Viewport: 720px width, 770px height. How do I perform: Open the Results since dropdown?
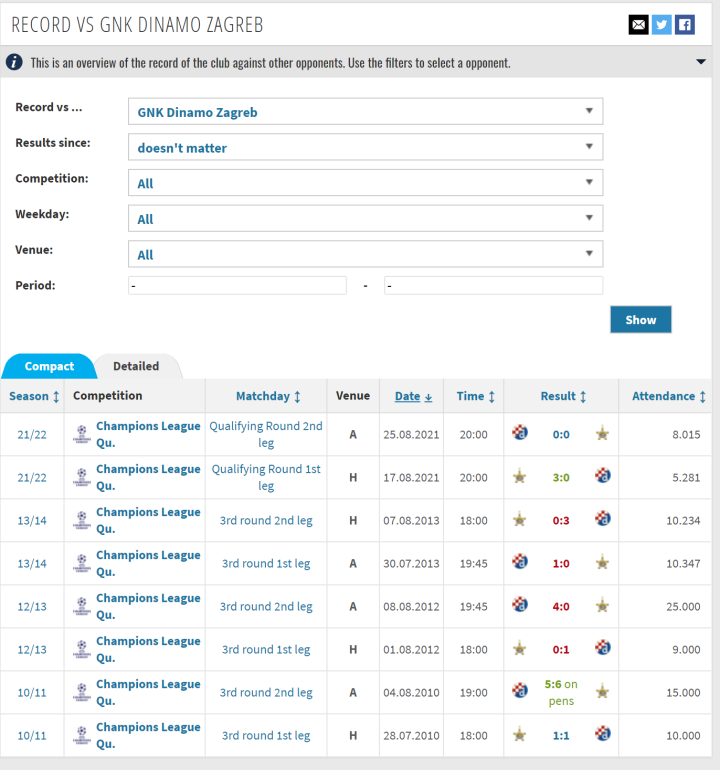[365, 148]
